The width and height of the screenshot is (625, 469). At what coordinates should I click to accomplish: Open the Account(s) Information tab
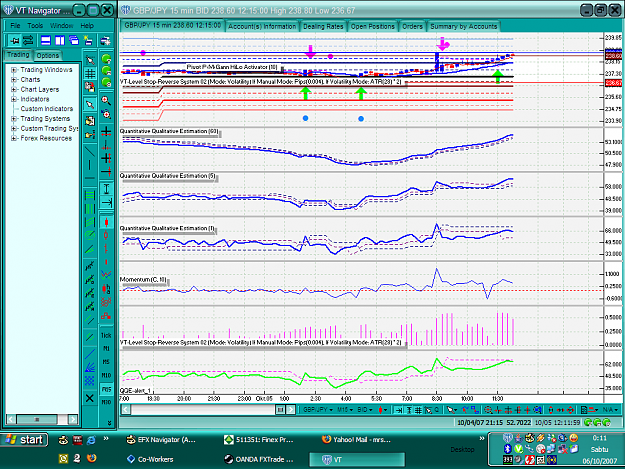pyautogui.click(x=262, y=26)
